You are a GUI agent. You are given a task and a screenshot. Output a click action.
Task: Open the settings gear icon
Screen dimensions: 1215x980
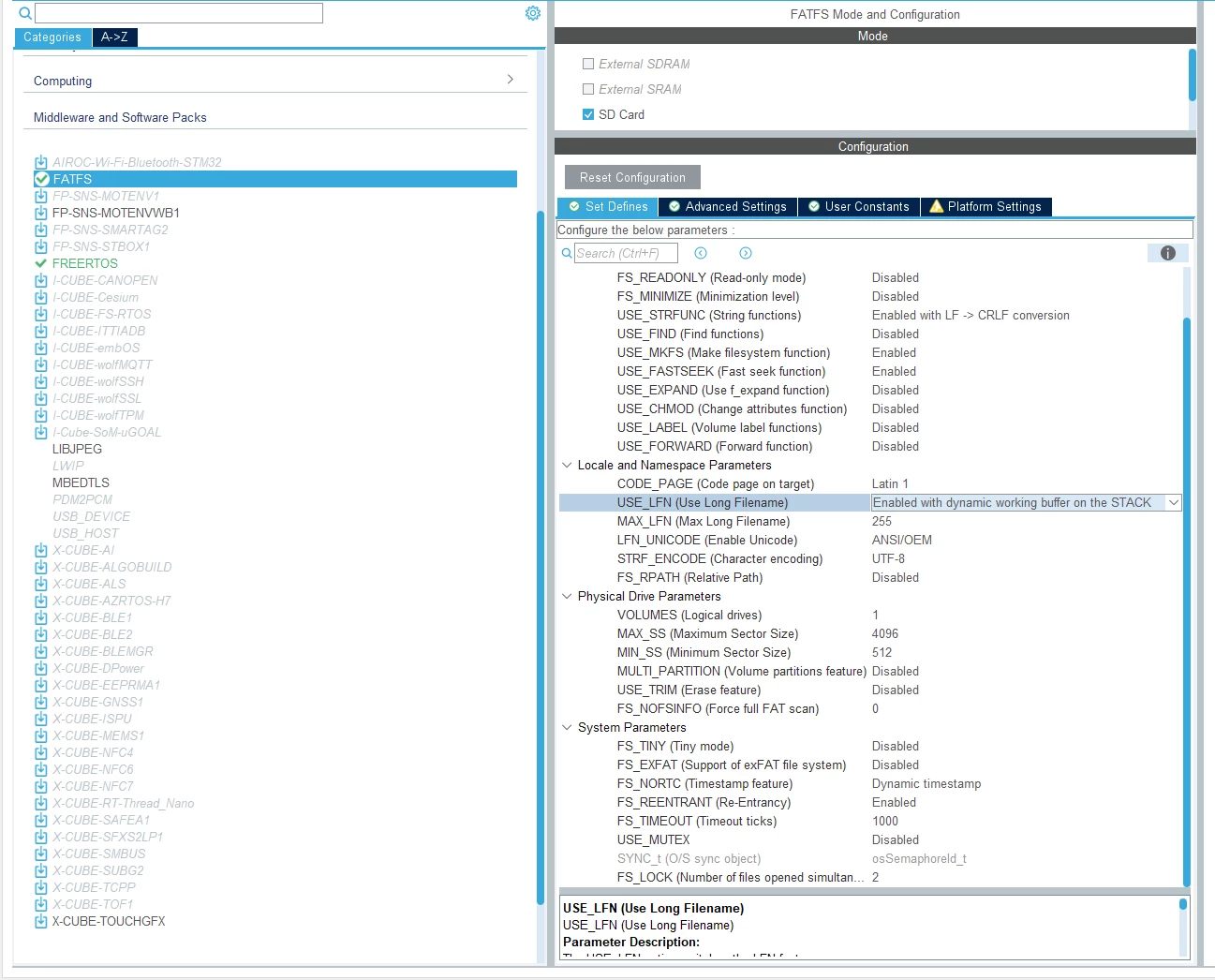533,13
